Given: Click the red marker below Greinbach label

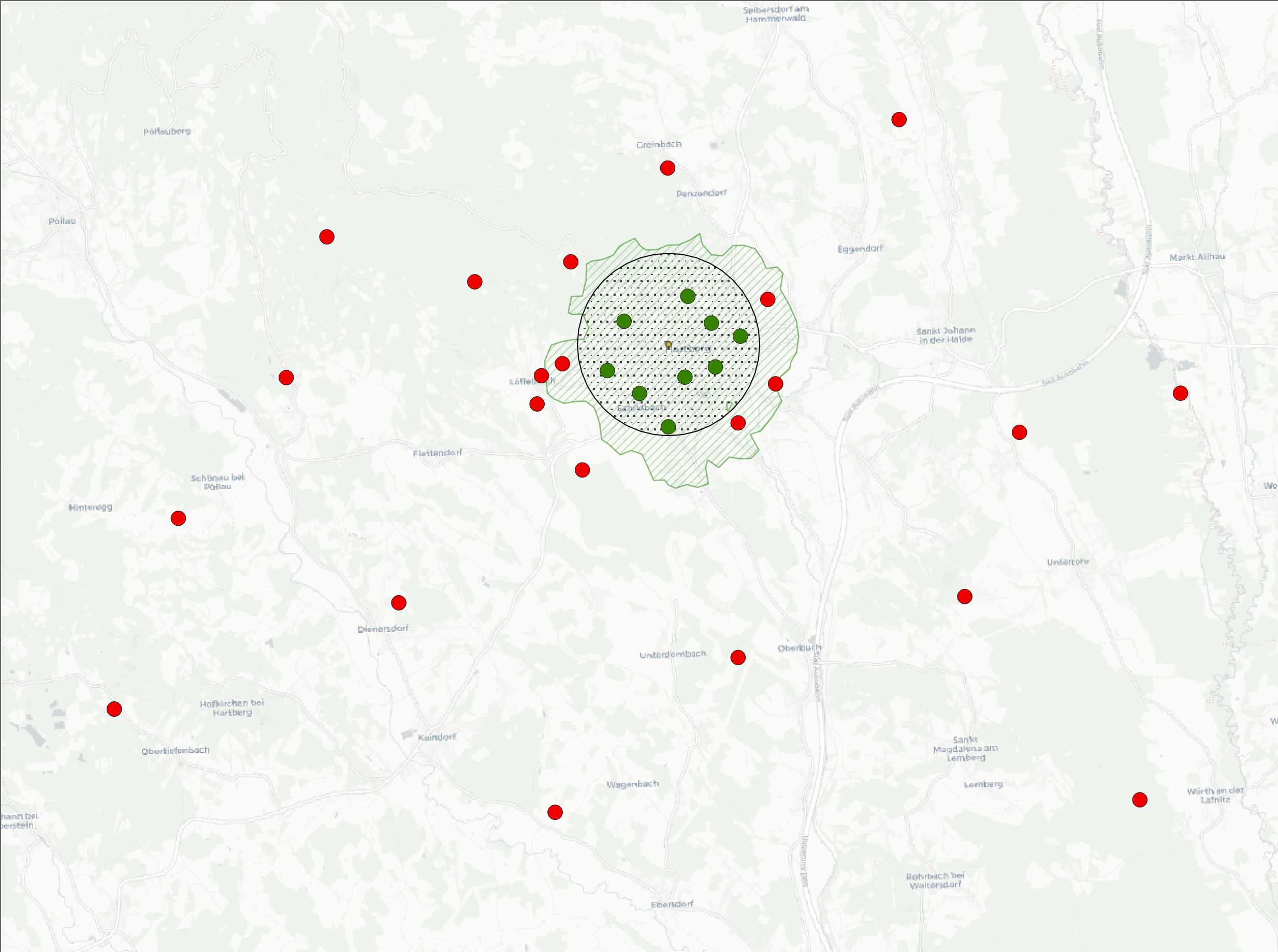Looking at the screenshot, I should [667, 168].
